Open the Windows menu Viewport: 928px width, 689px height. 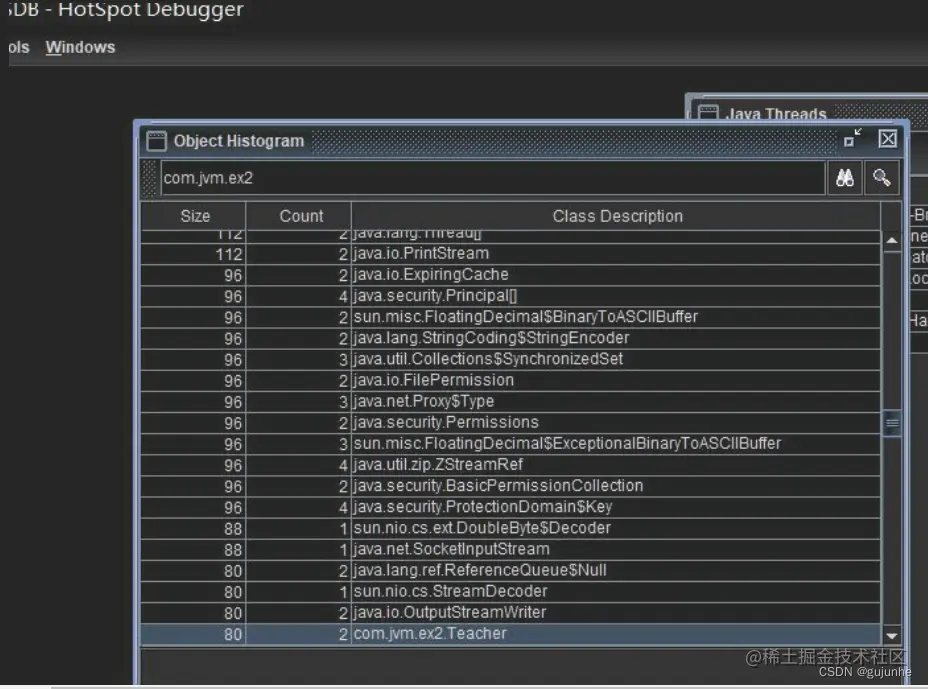click(x=80, y=47)
